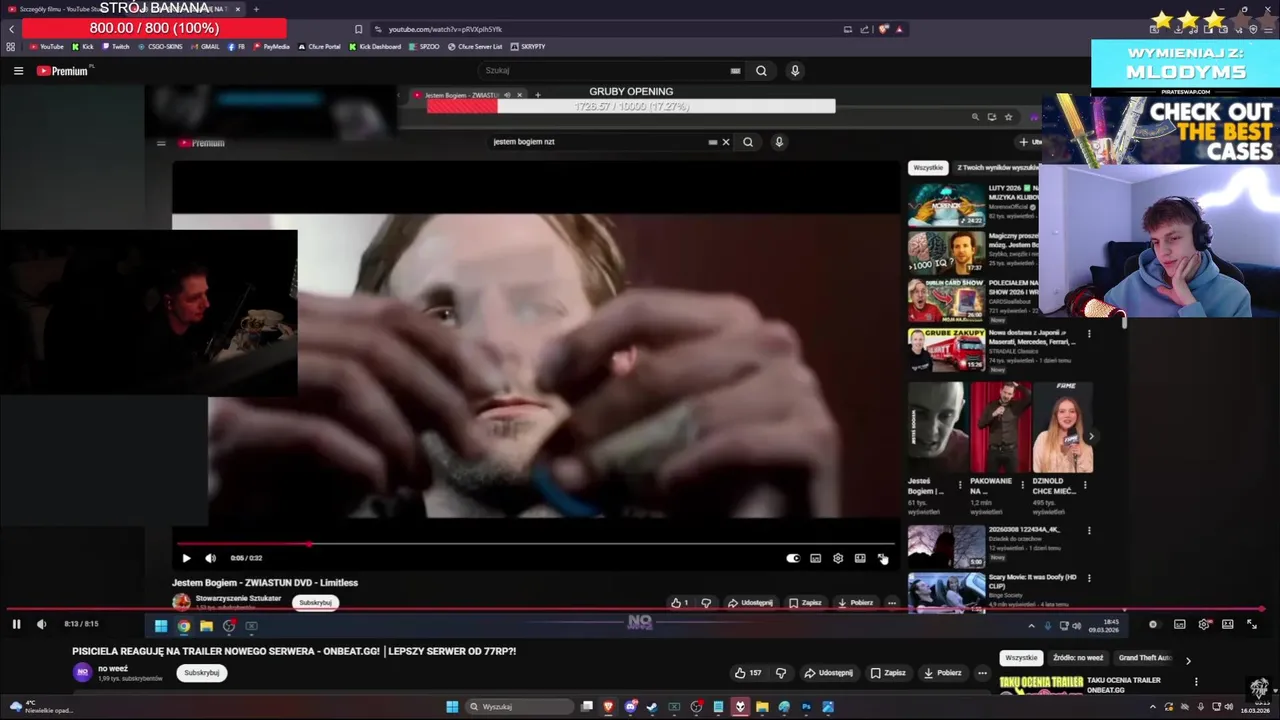Start voice search with microphone icon

[795, 71]
